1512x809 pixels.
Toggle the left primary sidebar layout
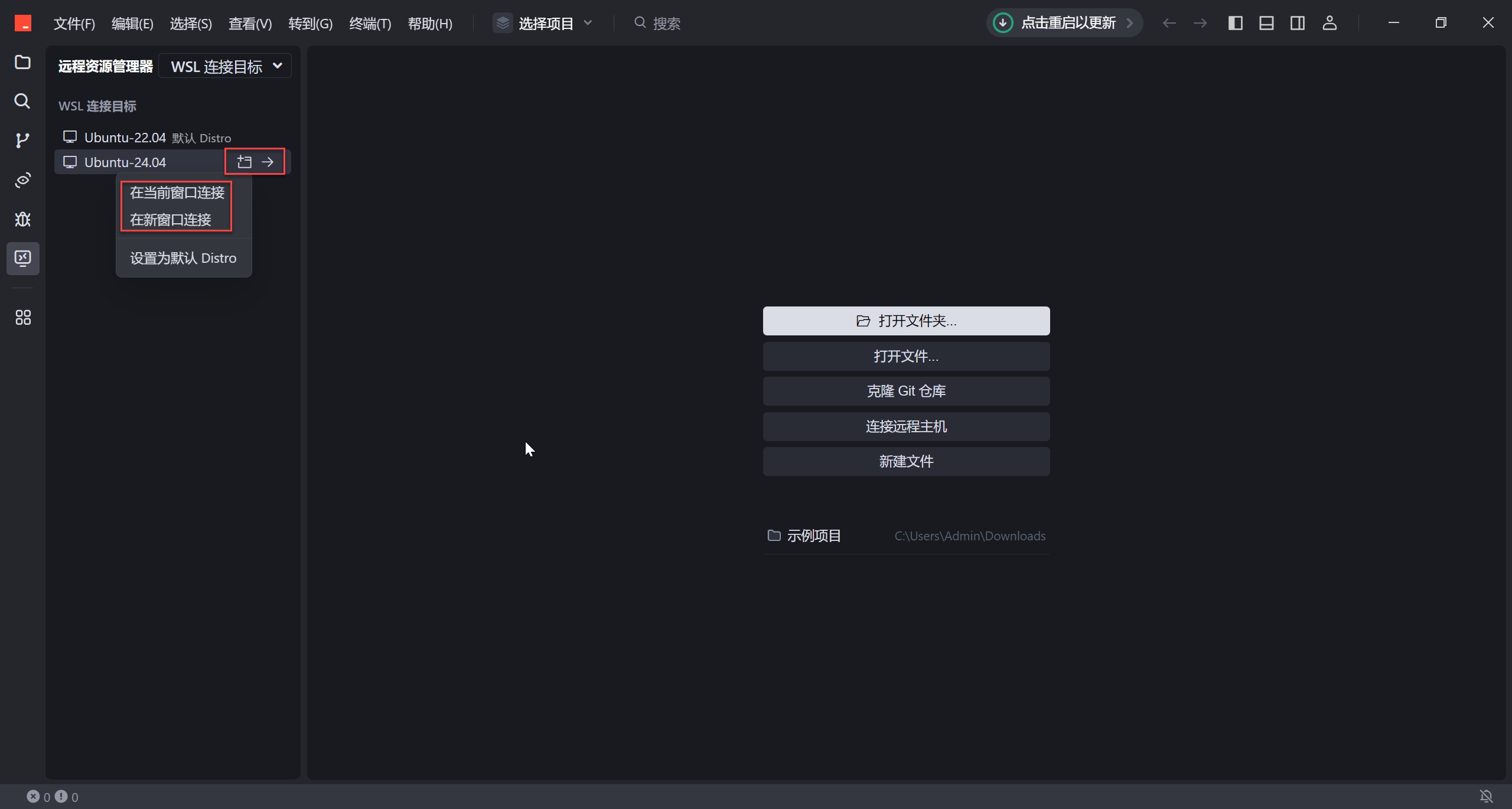(1235, 23)
